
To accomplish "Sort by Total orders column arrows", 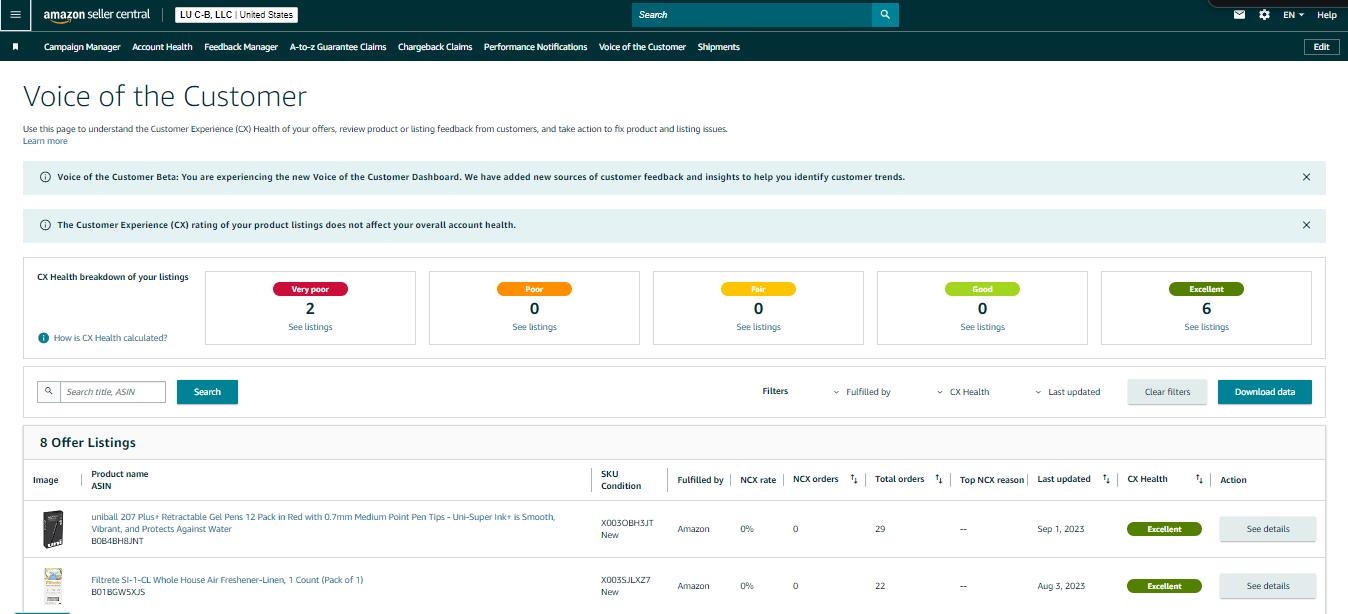I will coord(938,479).
